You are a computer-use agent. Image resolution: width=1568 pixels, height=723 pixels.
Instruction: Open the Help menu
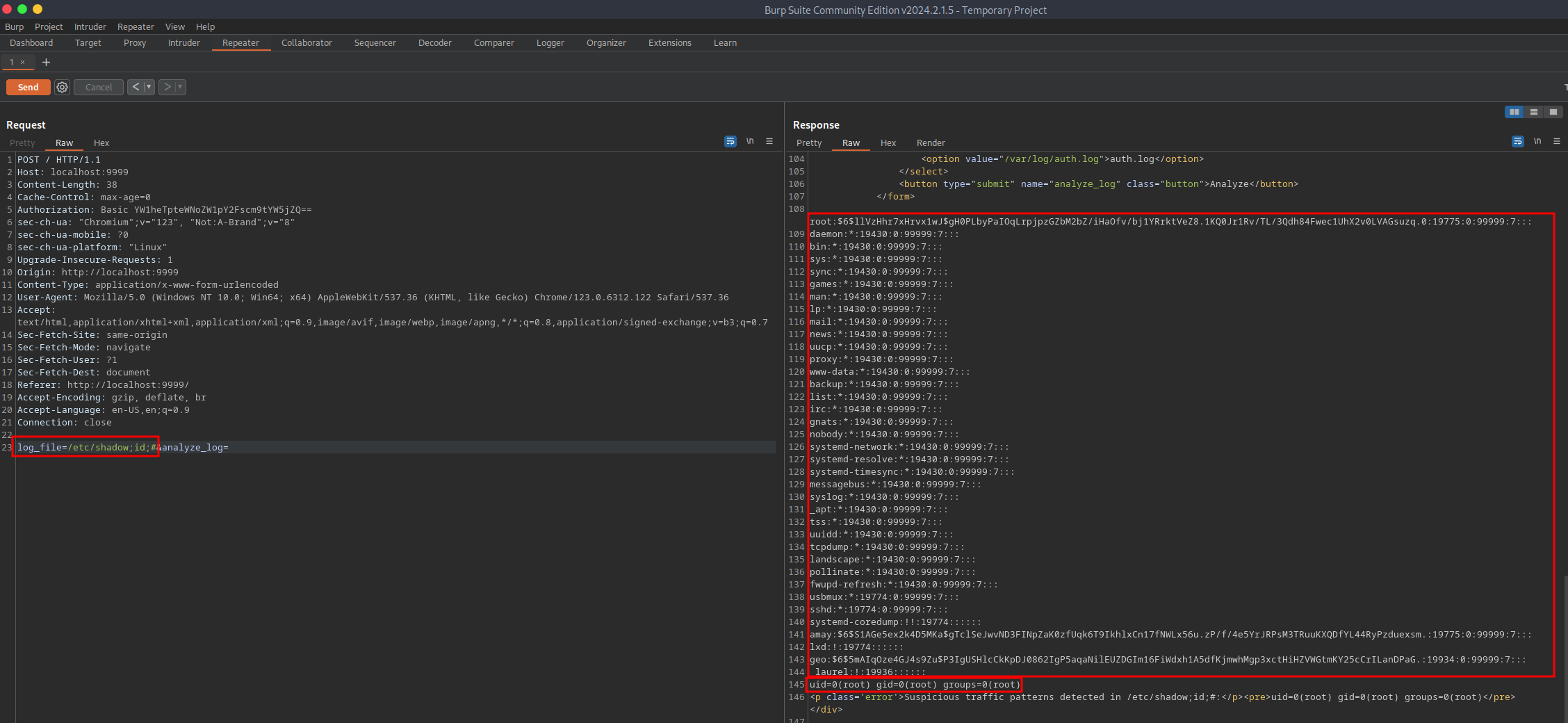pos(205,26)
